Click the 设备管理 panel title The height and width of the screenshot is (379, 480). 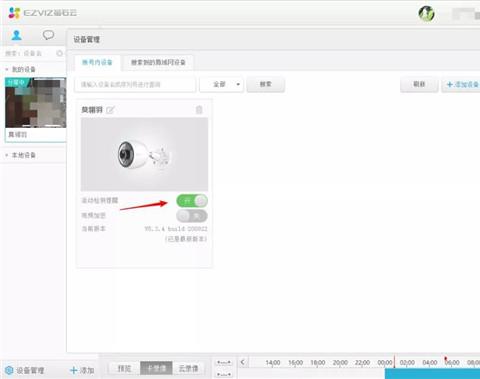(87, 40)
